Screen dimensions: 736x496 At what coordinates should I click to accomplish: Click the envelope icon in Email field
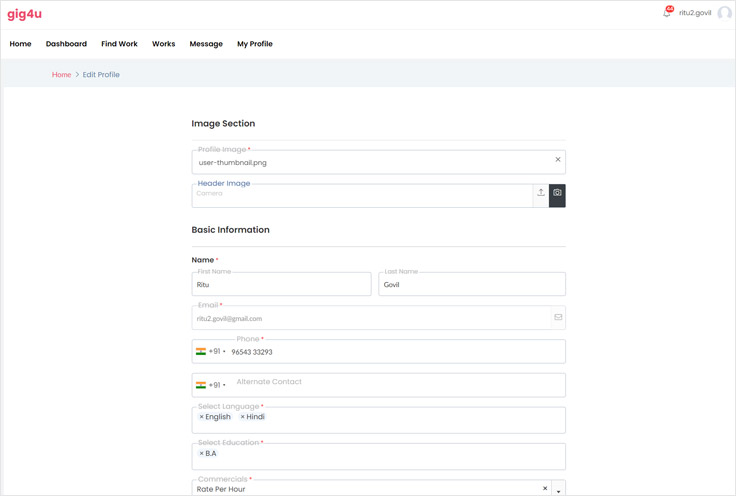coord(558,318)
